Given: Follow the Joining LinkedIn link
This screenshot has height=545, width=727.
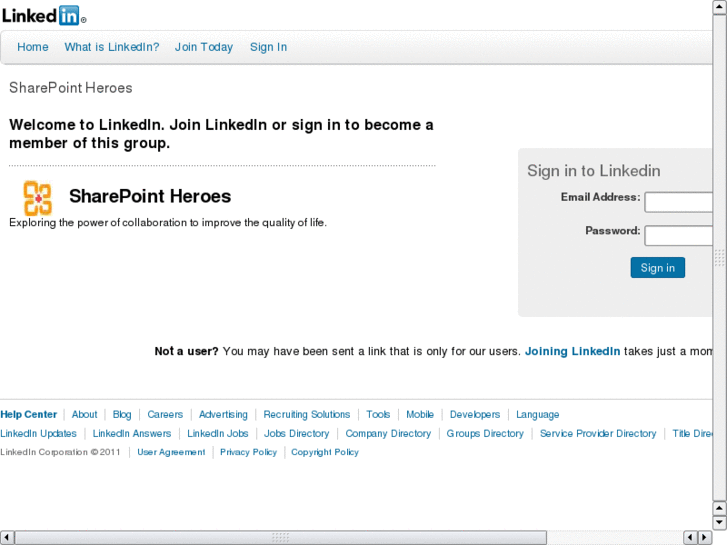Looking at the screenshot, I should coord(572,351).
